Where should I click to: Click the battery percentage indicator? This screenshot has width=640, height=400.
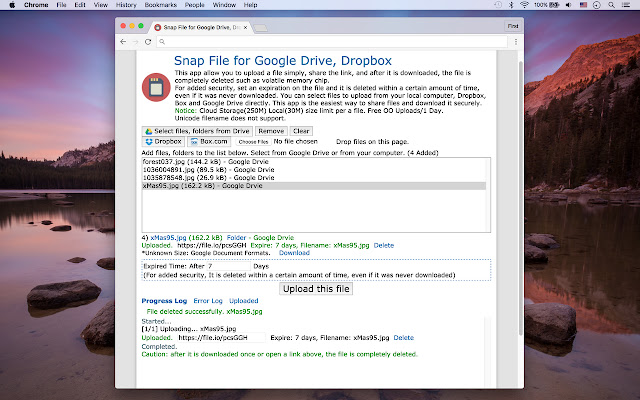(547, 5)
